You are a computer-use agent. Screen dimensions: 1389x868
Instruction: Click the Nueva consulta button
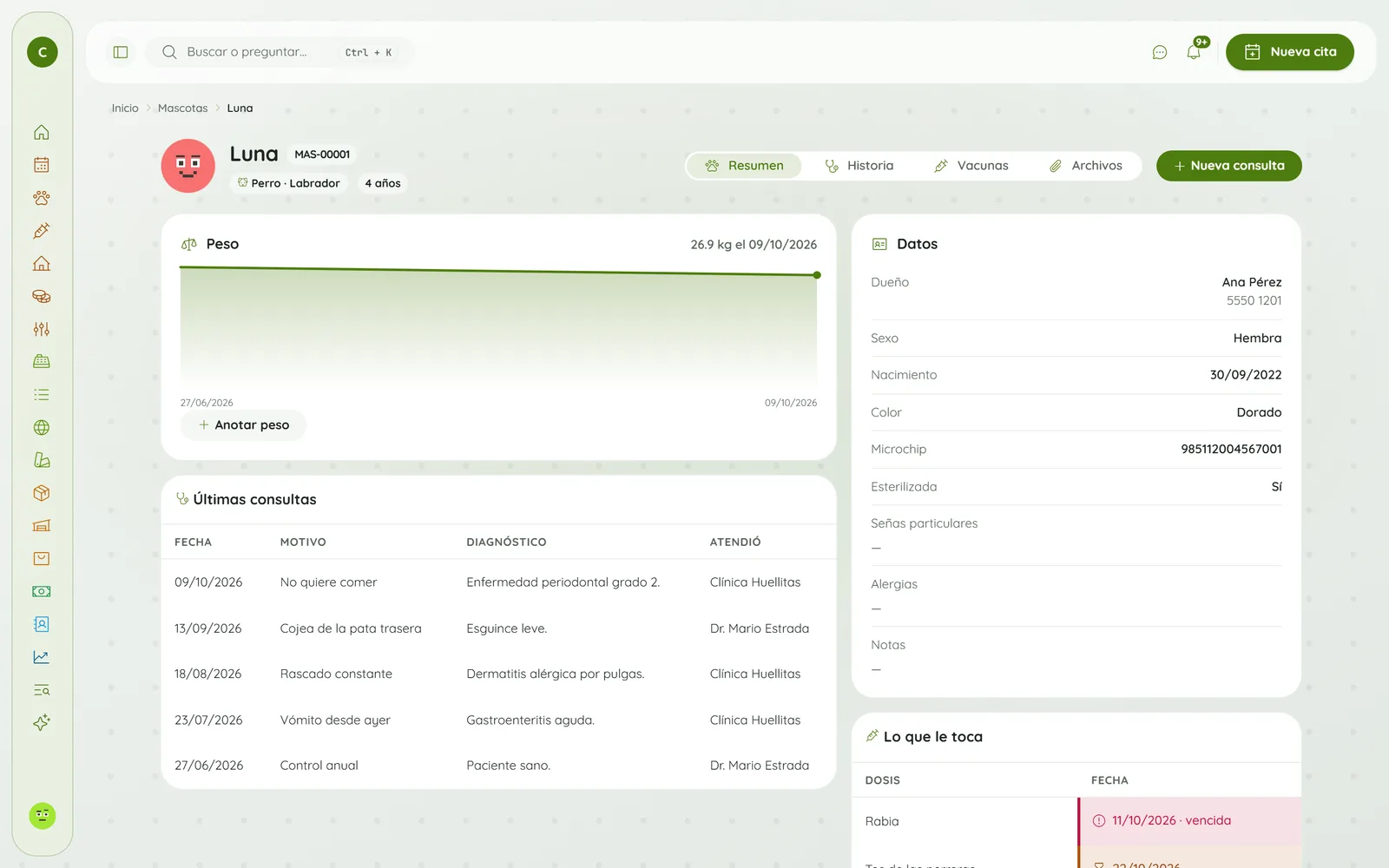click(1229, 166)
